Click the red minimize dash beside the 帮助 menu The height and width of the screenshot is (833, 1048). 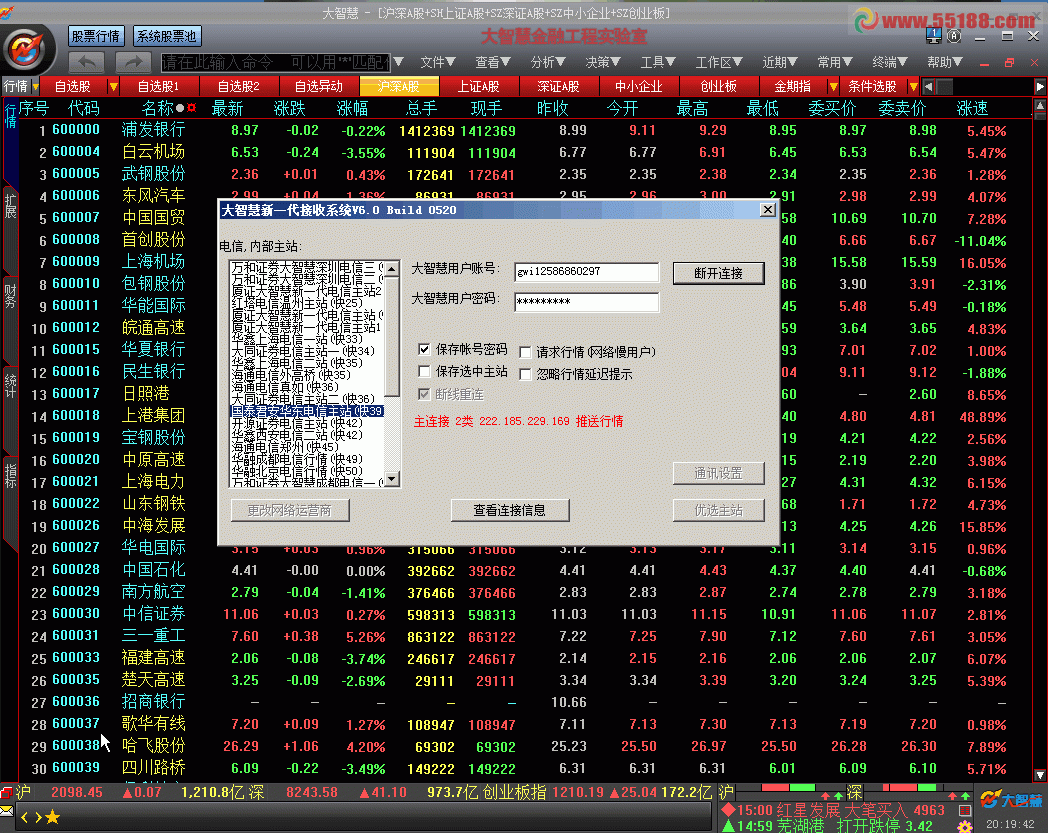[x=984, y=64]
